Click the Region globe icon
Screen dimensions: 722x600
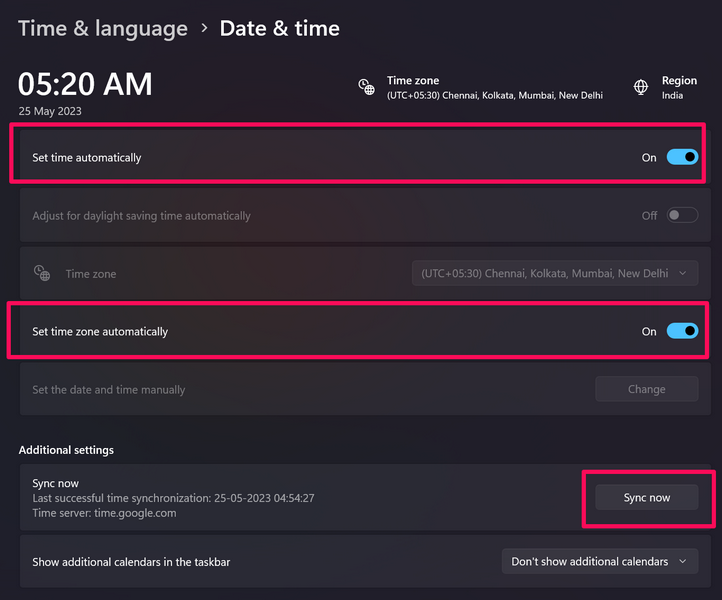(641, 88)
